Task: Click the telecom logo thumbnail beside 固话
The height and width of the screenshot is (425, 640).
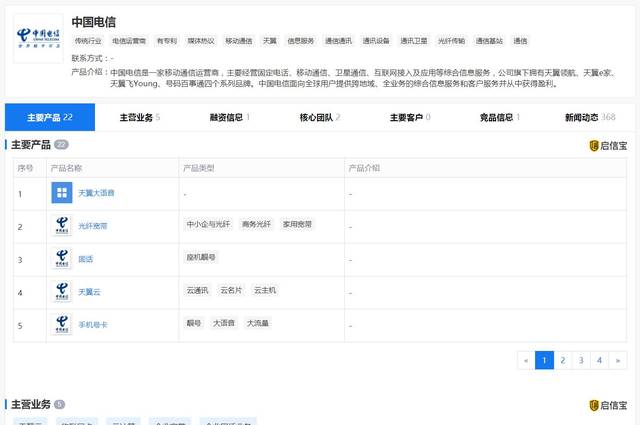Action: click(62, 259)
